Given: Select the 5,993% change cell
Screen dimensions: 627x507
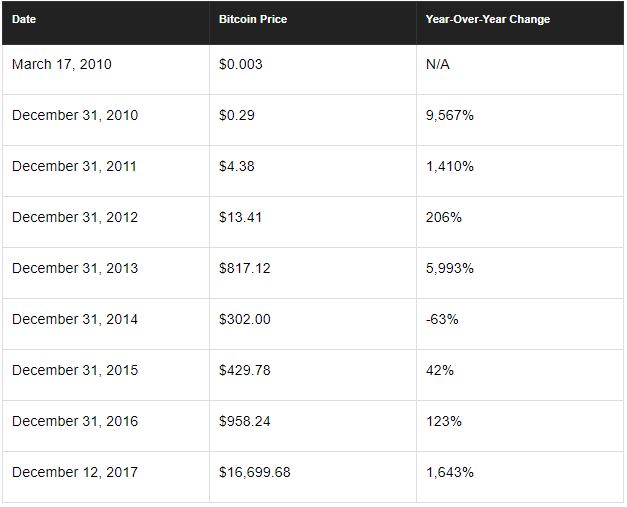Looking at the screenshot, I should [x=449, y=268].
